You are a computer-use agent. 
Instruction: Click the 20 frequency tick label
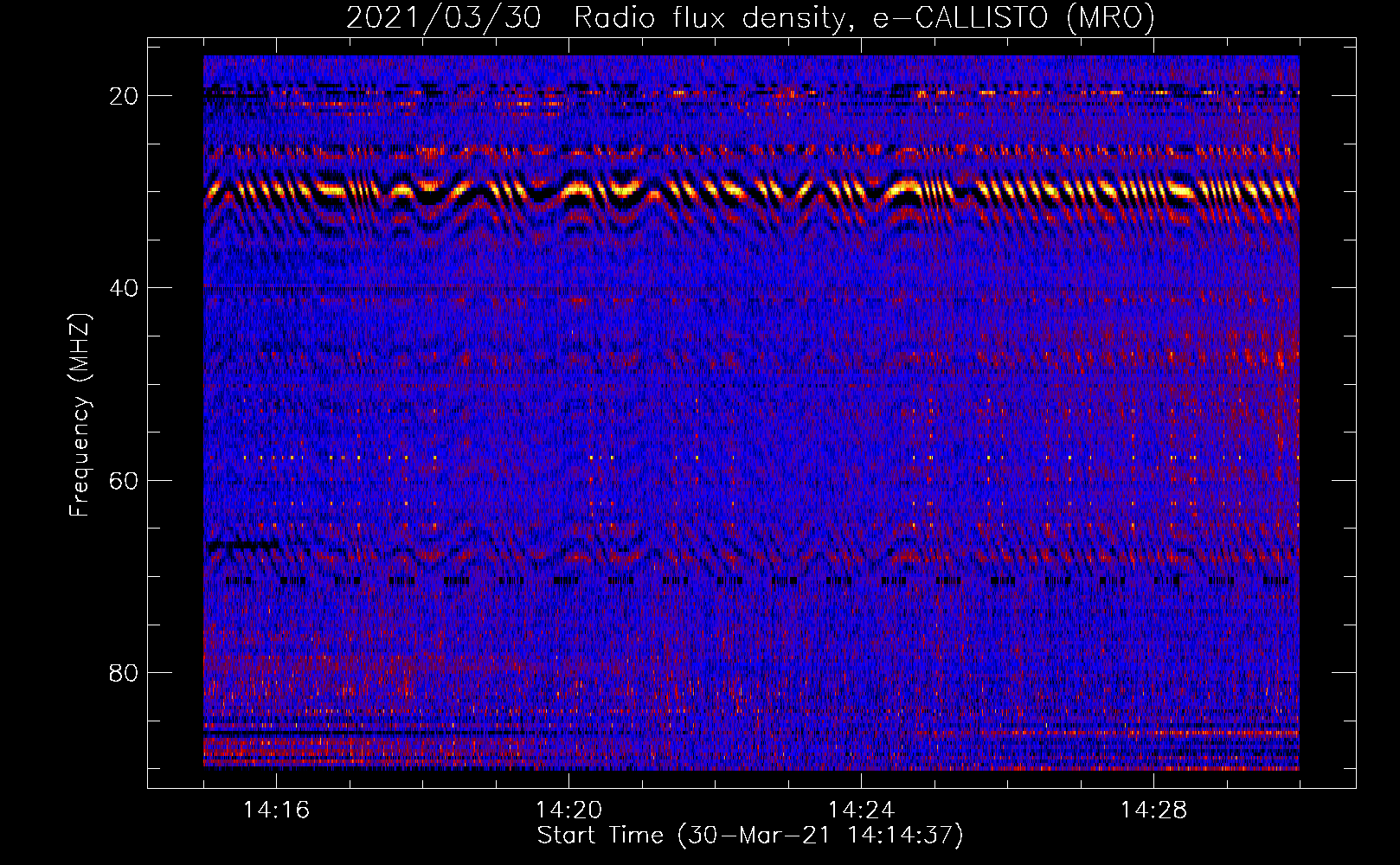(125, 96)
